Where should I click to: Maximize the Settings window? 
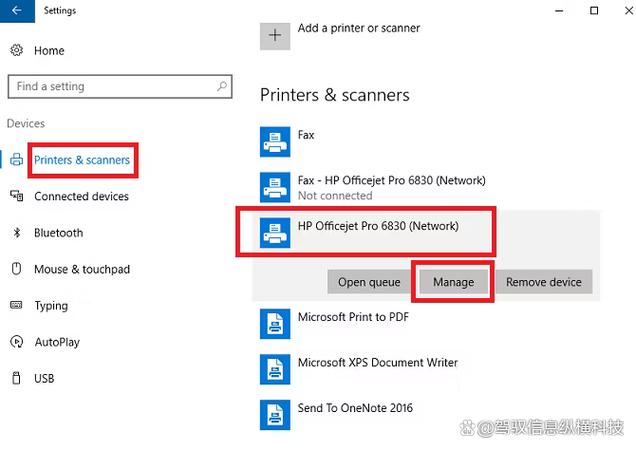click(x=594, y=11)
